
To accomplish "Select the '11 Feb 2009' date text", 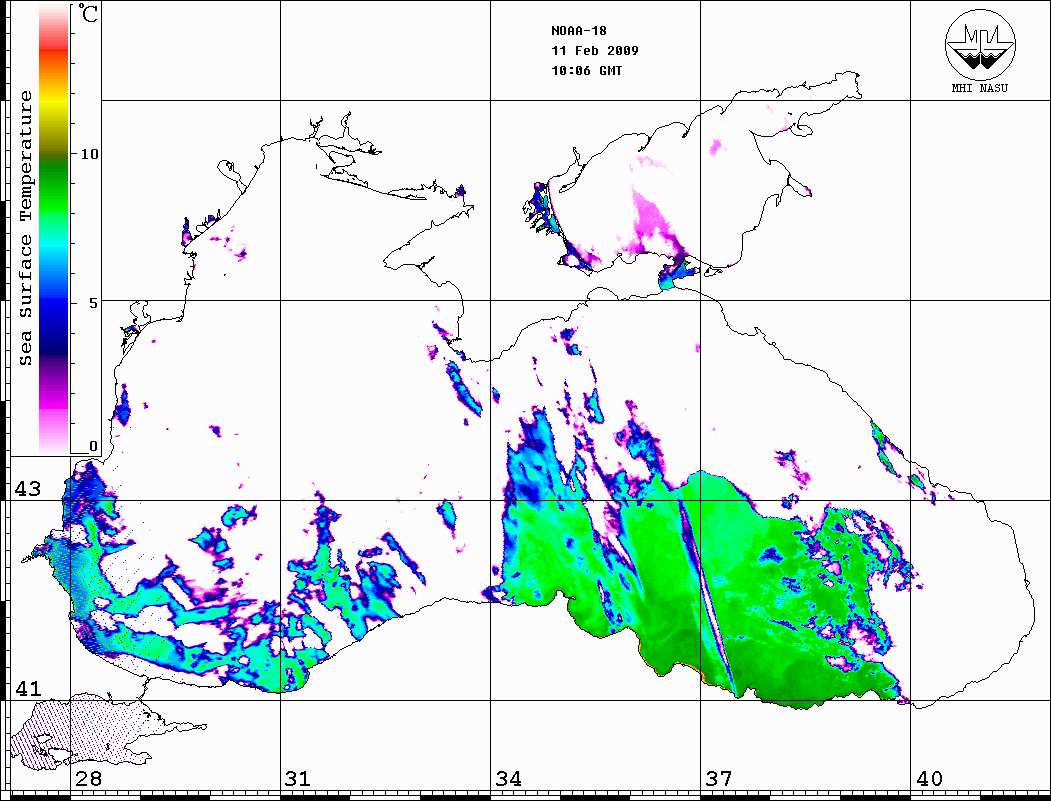I will coord(595,51).
